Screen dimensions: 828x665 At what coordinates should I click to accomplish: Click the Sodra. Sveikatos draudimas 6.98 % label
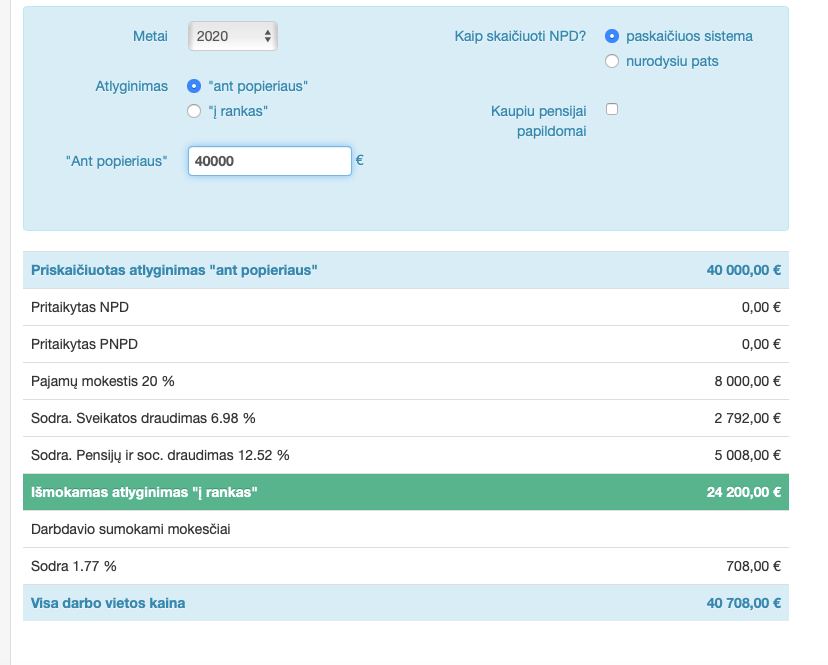pos(143,418)
